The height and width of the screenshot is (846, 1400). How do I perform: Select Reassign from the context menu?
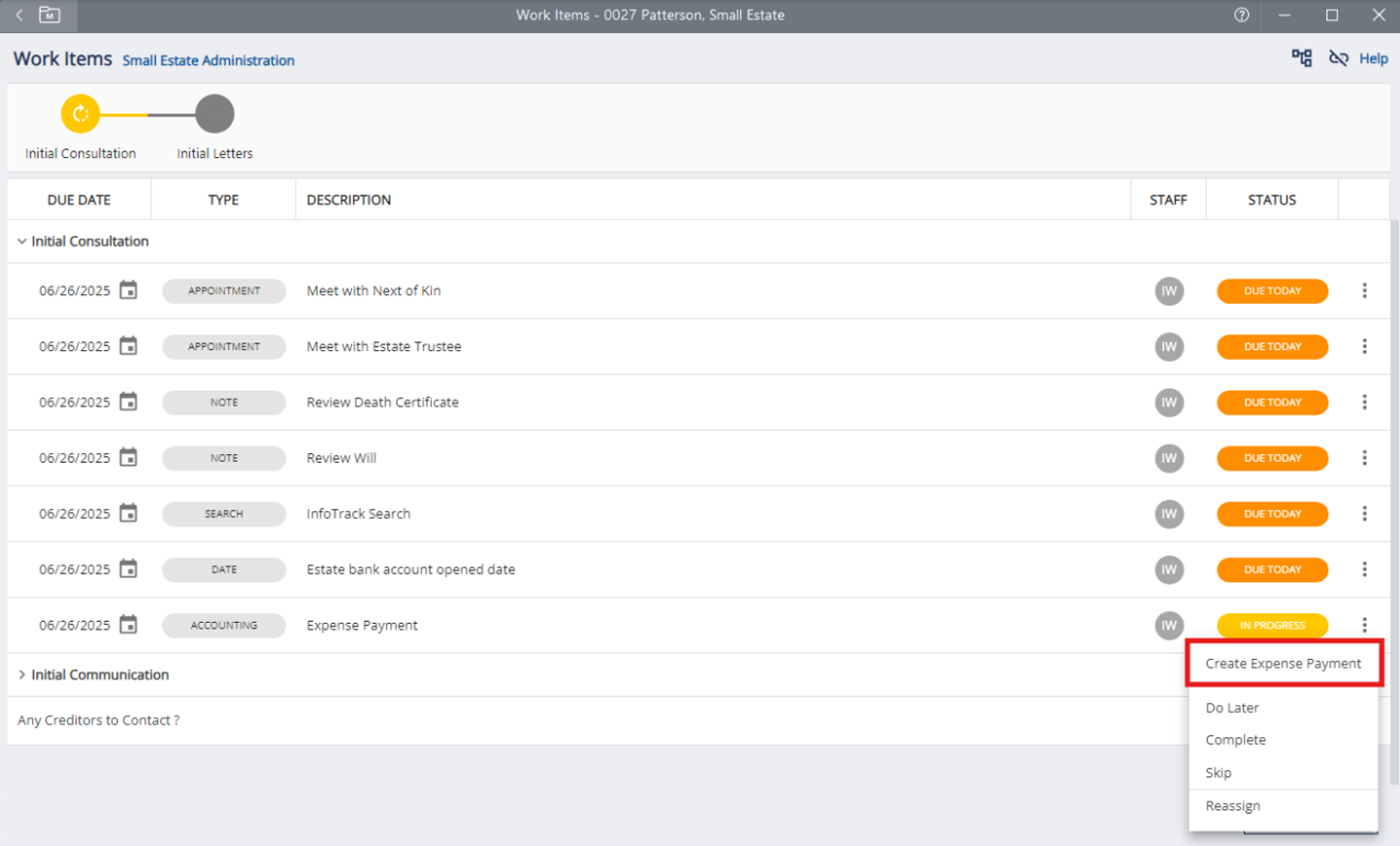pyautogui.click(x=1233, y=806)
